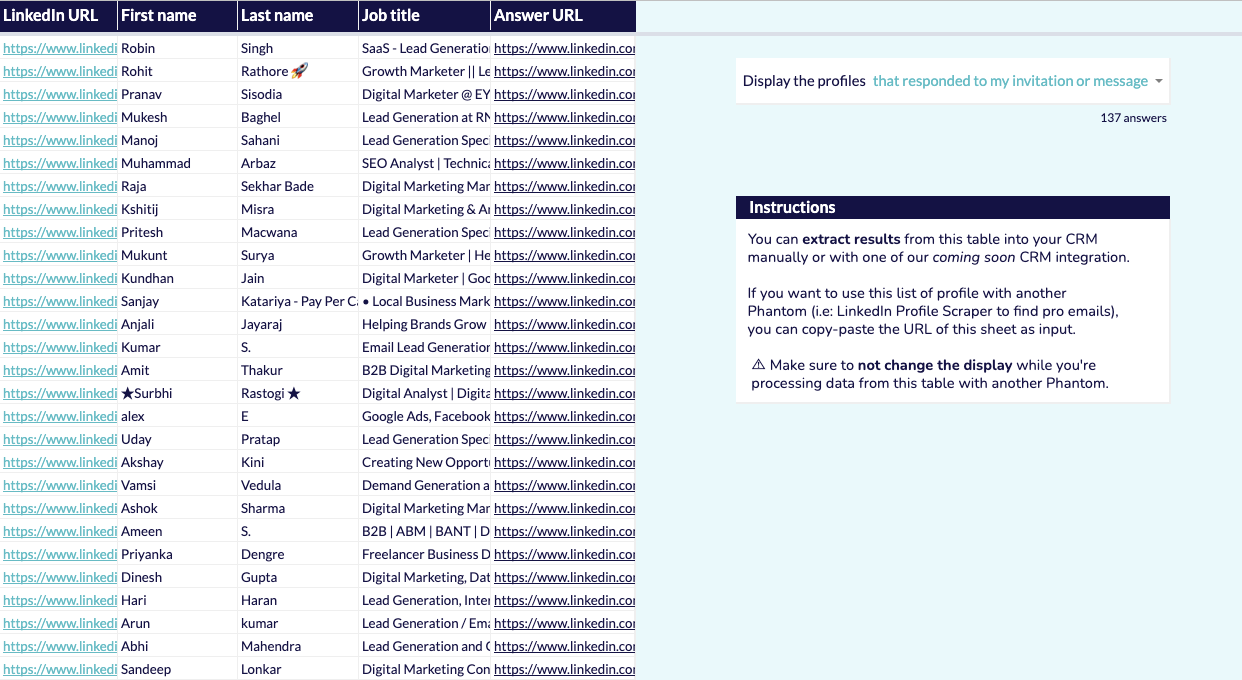Open Dinesh Gupta's LinkedIn URL link
1242x680 pixels.
[x=60, y=577]
